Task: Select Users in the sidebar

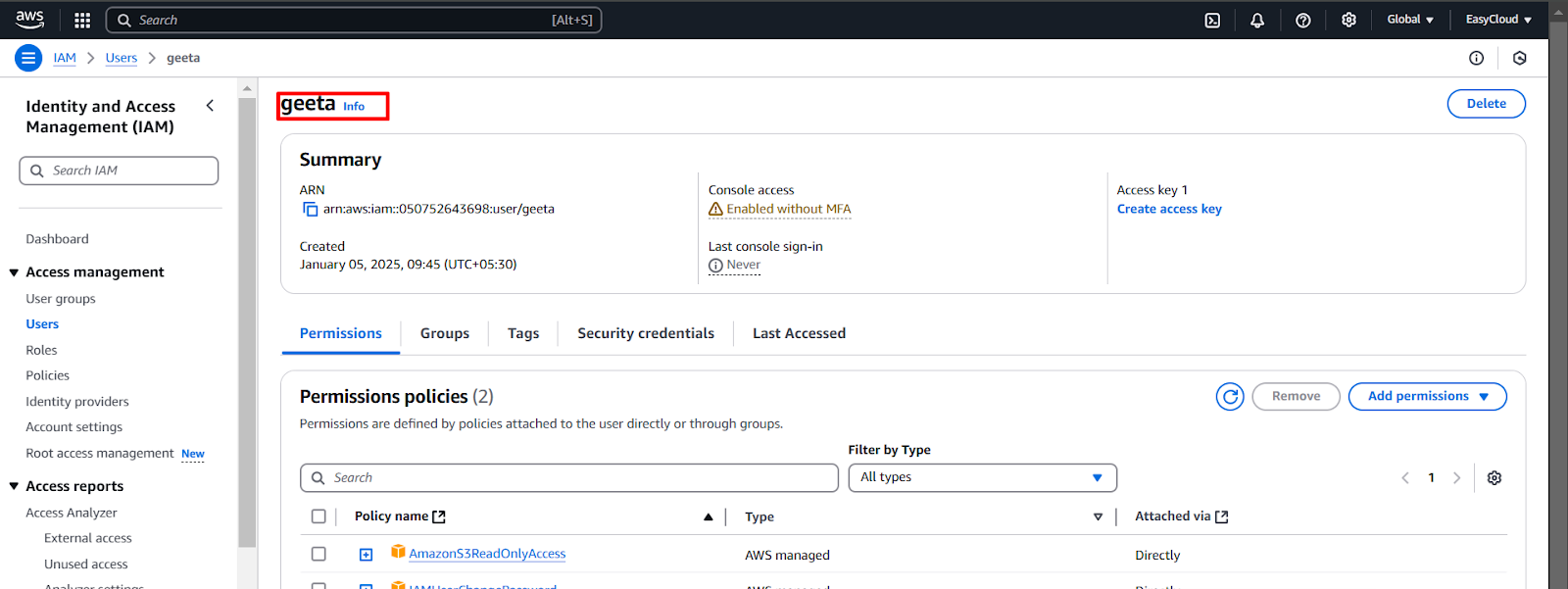Action: (42, 324)
